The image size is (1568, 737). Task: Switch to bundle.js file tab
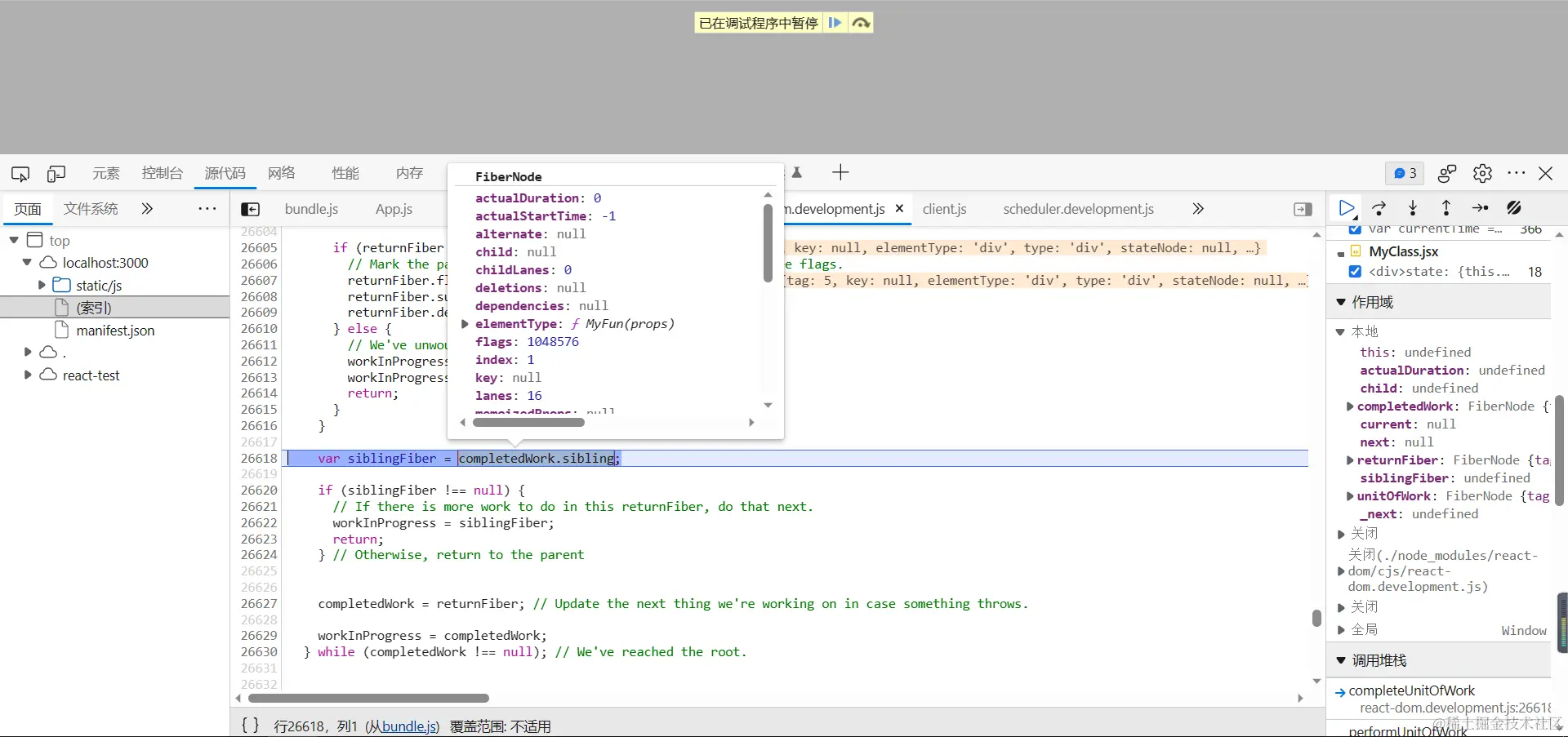click(311, 209)
